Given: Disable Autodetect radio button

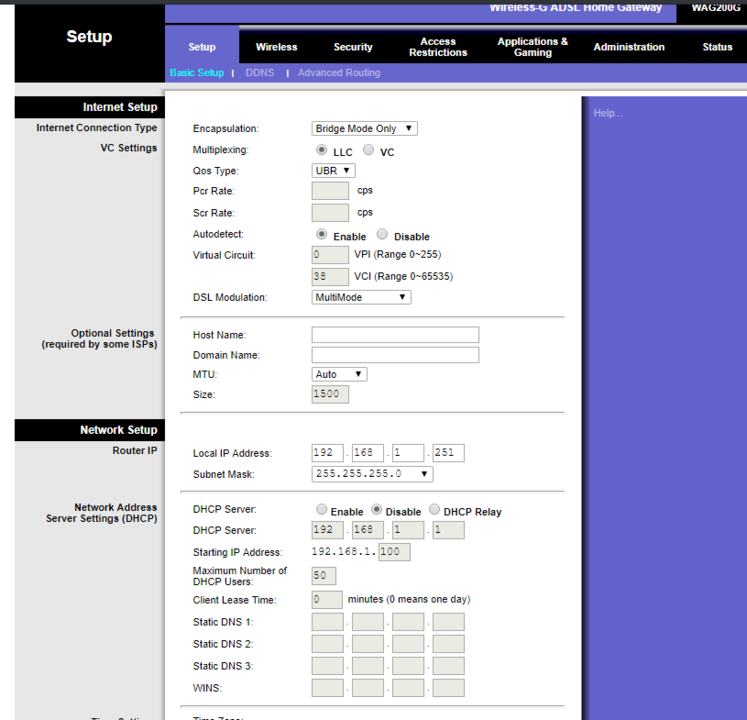Looking at the screenshot, I should pyautogui.click(x=382, y=234).
